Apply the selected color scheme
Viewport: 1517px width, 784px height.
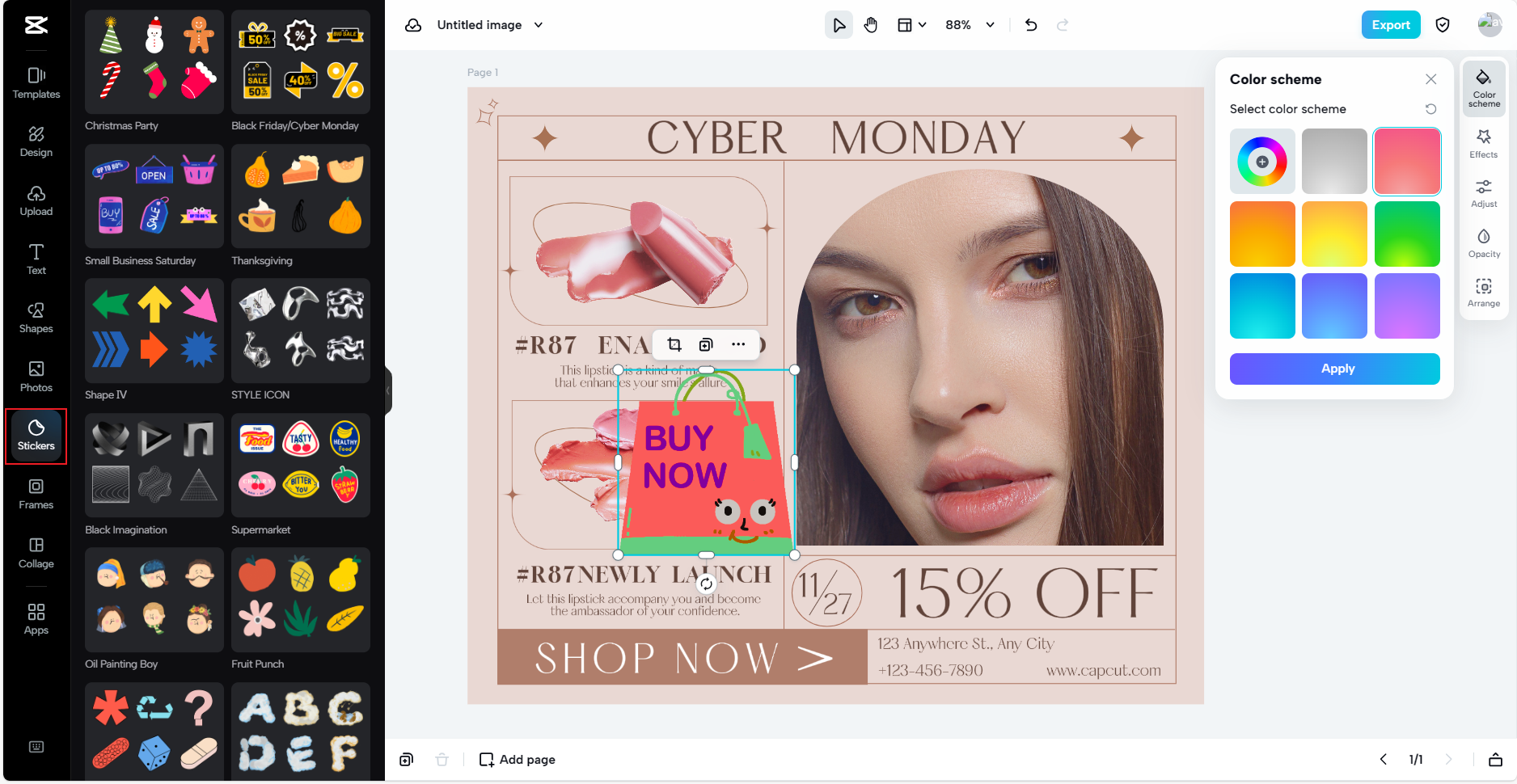[1334, 369]
